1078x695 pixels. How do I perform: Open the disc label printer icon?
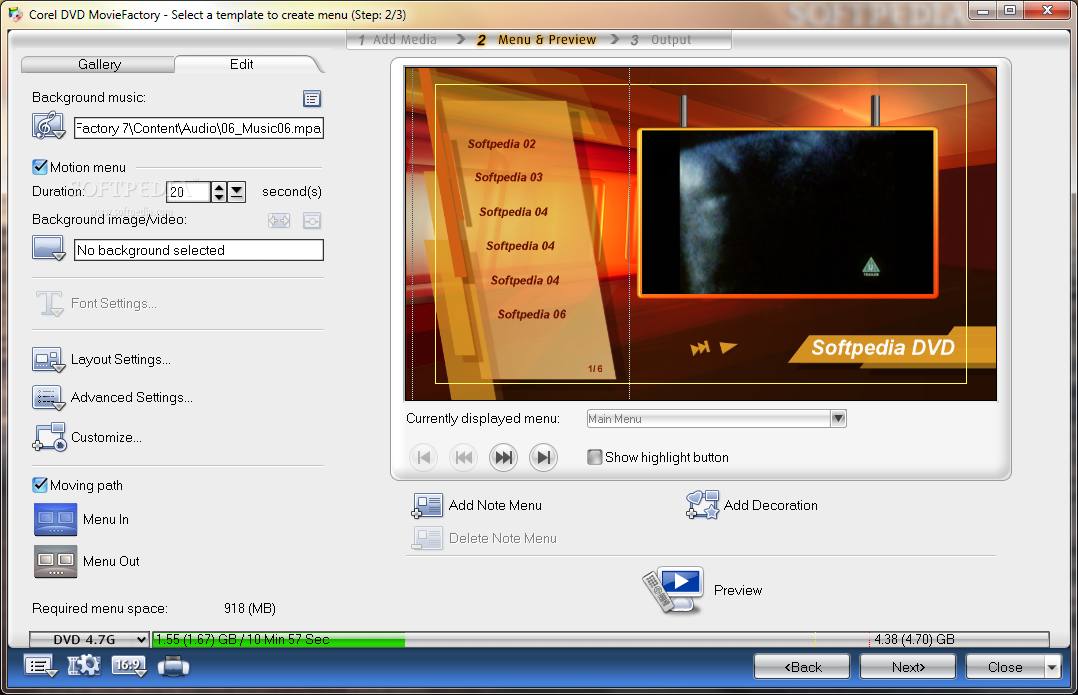pyautogui.click(x=173, y=666)
